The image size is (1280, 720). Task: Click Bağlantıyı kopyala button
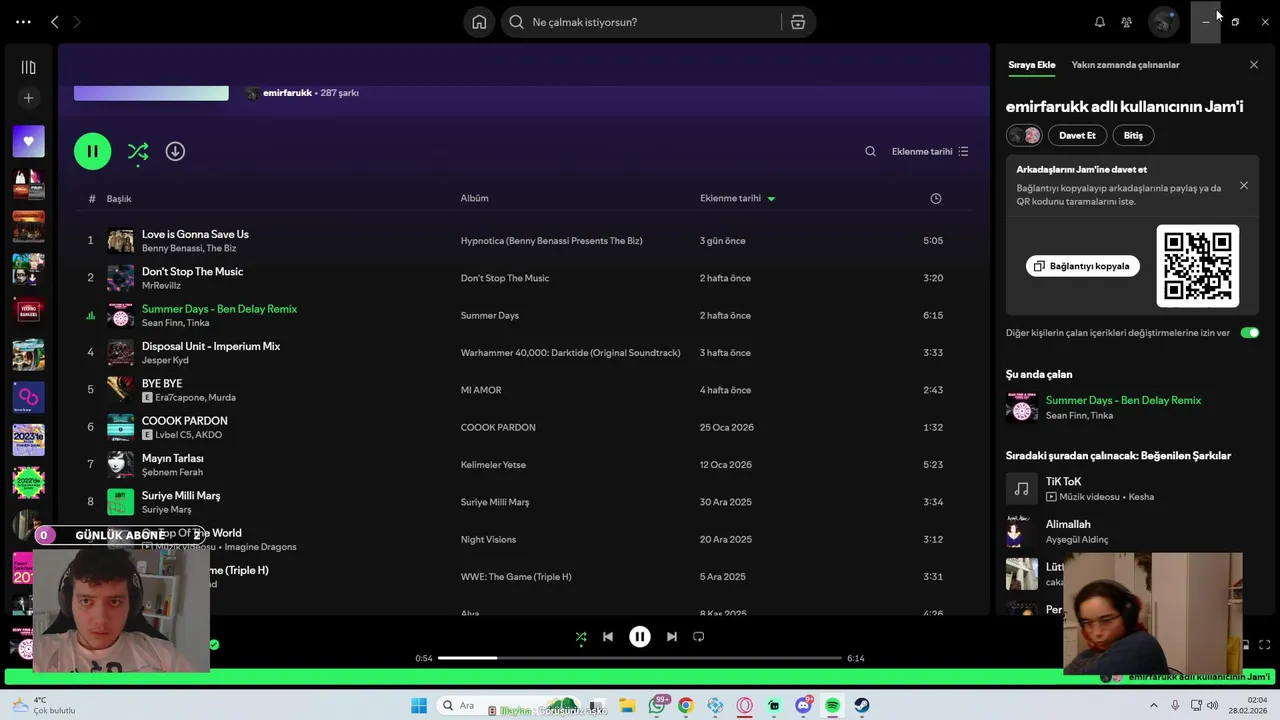coord(1082,266)
